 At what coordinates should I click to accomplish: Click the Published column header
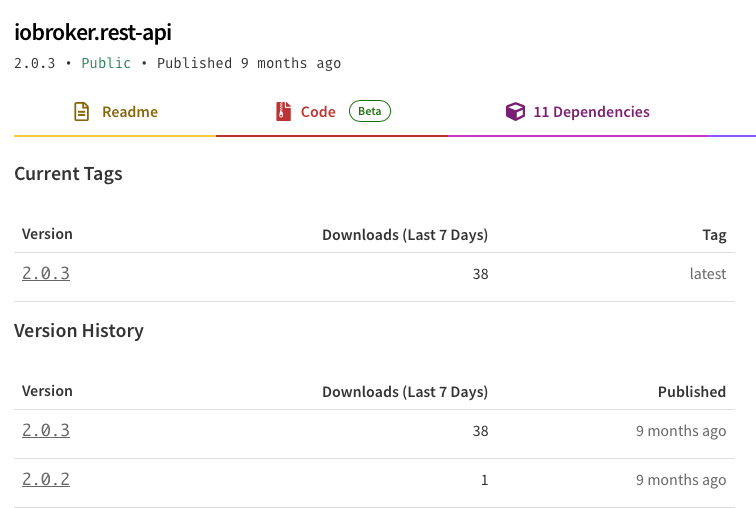click(691, 392)
